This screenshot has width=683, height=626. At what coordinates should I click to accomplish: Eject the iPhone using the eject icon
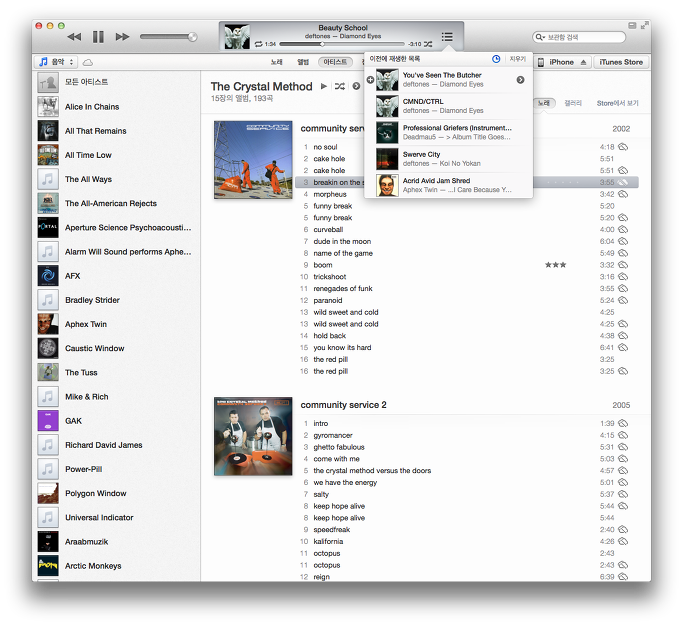tap(583, 62)
